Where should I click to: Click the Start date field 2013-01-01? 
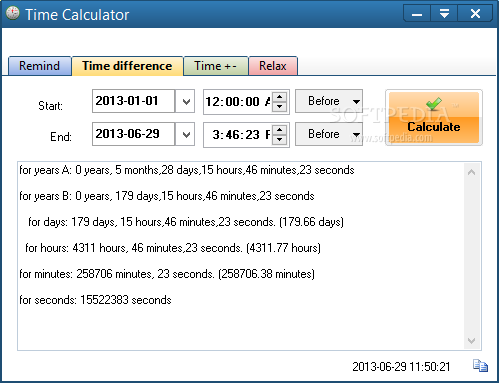click(133, 101)
